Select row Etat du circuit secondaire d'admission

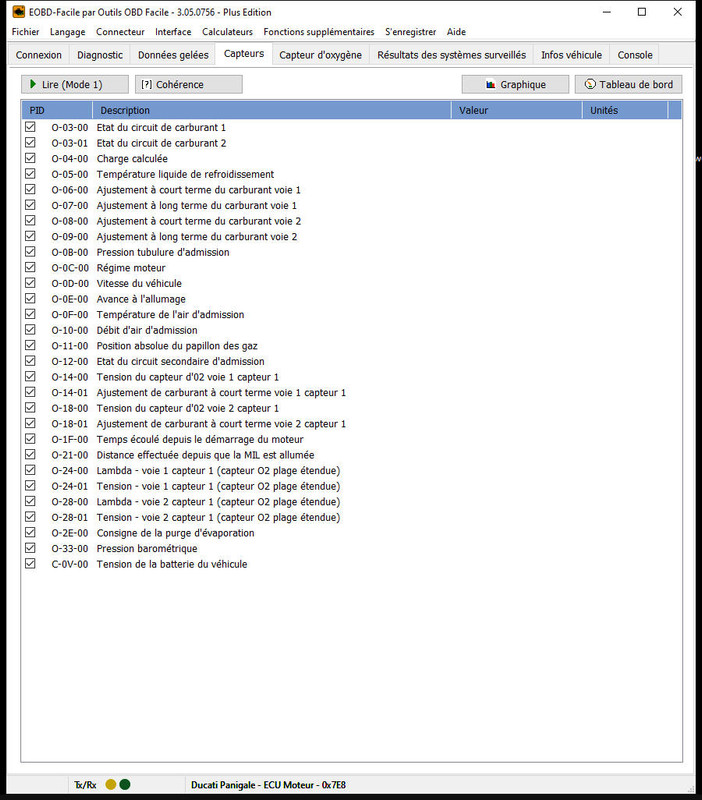[x=351, y=361]
